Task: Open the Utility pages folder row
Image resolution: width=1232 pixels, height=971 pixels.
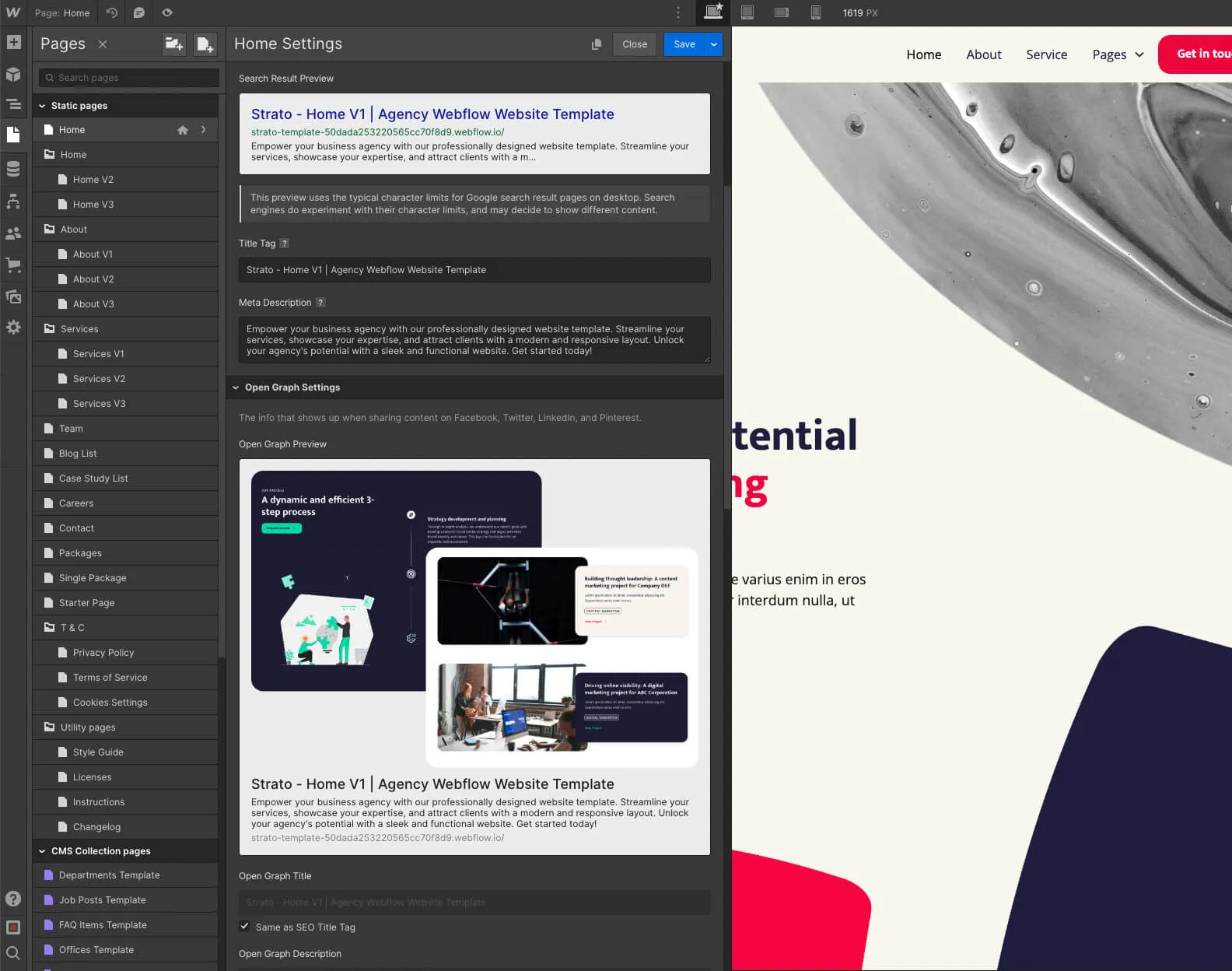Action: (x=125, y=727)
